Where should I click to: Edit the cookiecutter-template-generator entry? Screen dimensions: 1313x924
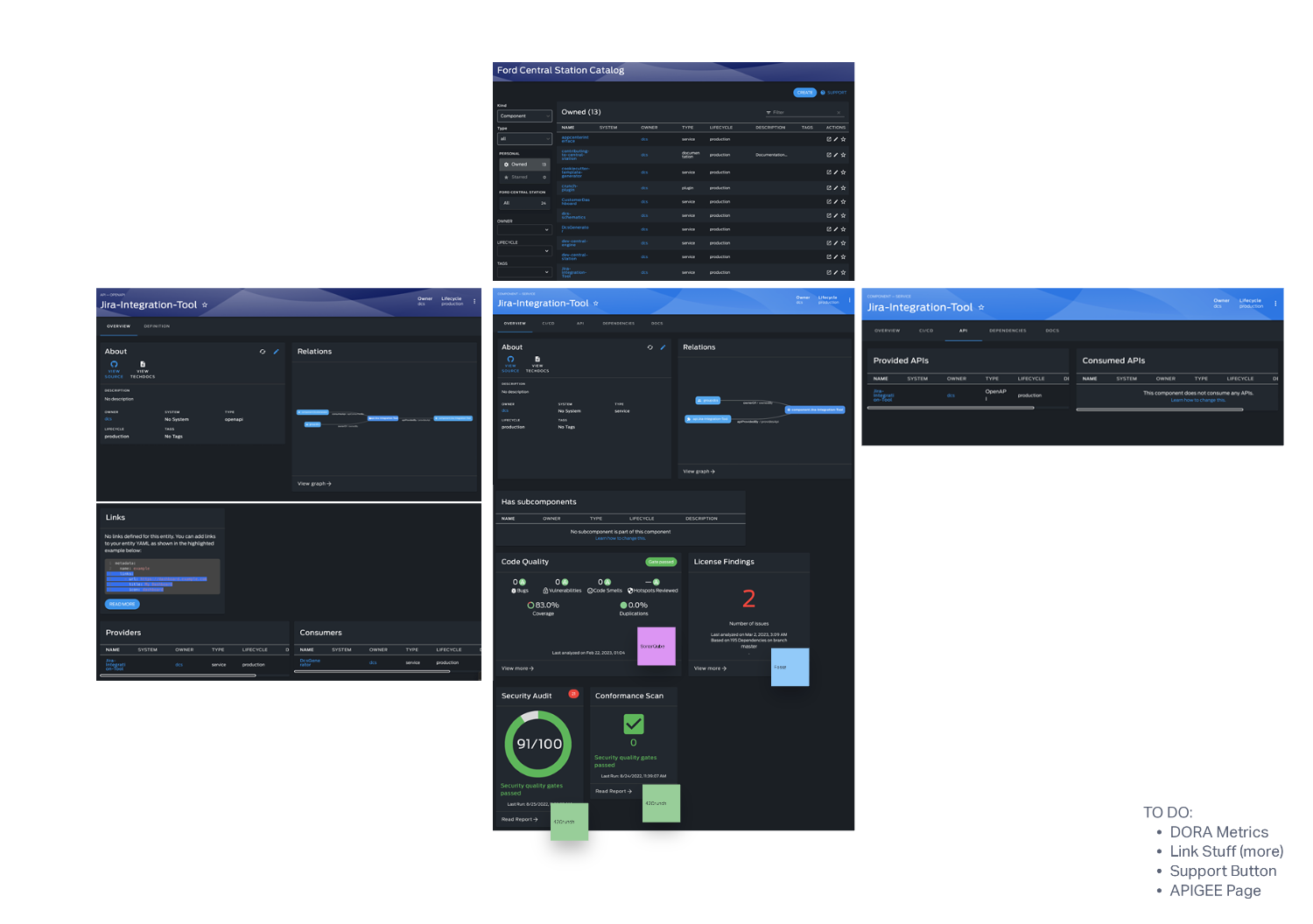[x=836, y=172]
